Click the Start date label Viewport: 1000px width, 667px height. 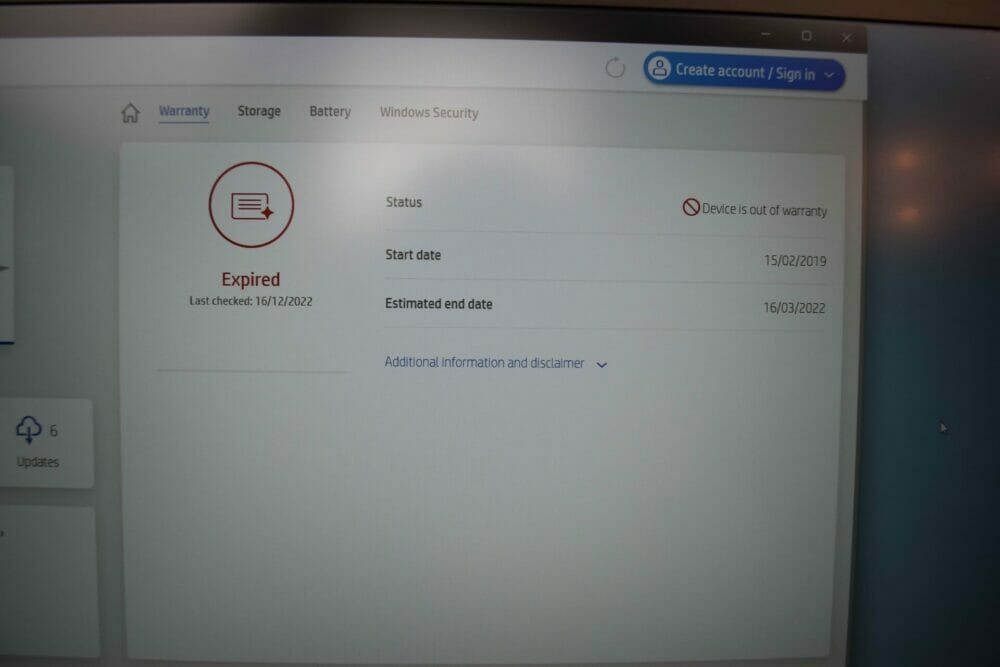point(413,255)
